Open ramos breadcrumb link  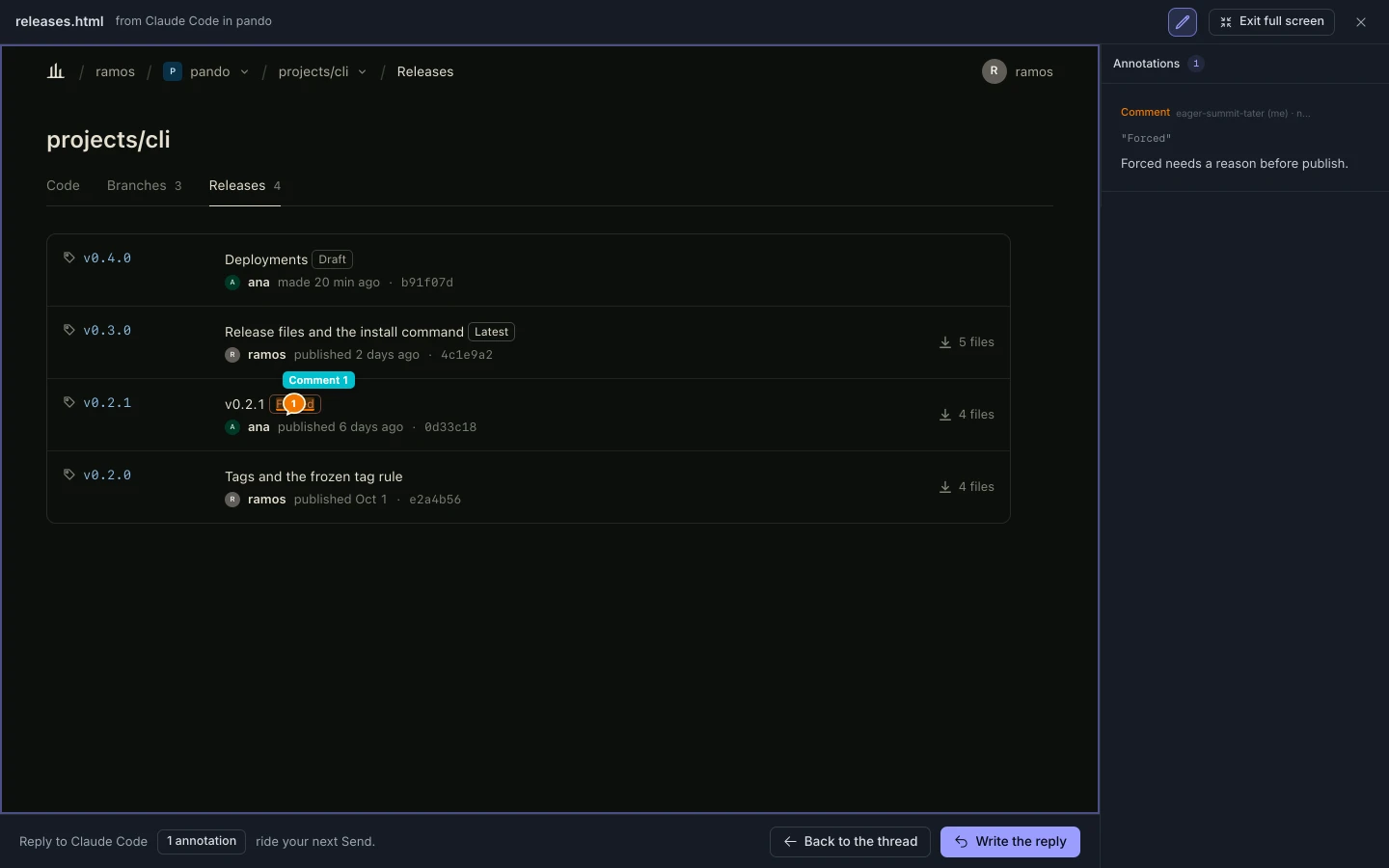click(x=115, y=71)
